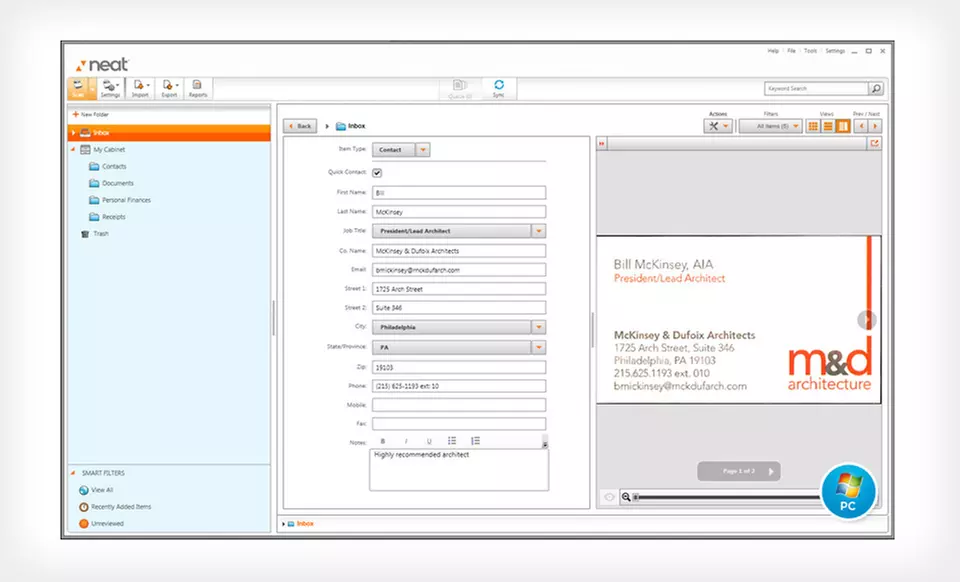This screenshot has height=582, width=960.
Task: Switch to list view
Action: click(x=828, y=126)
